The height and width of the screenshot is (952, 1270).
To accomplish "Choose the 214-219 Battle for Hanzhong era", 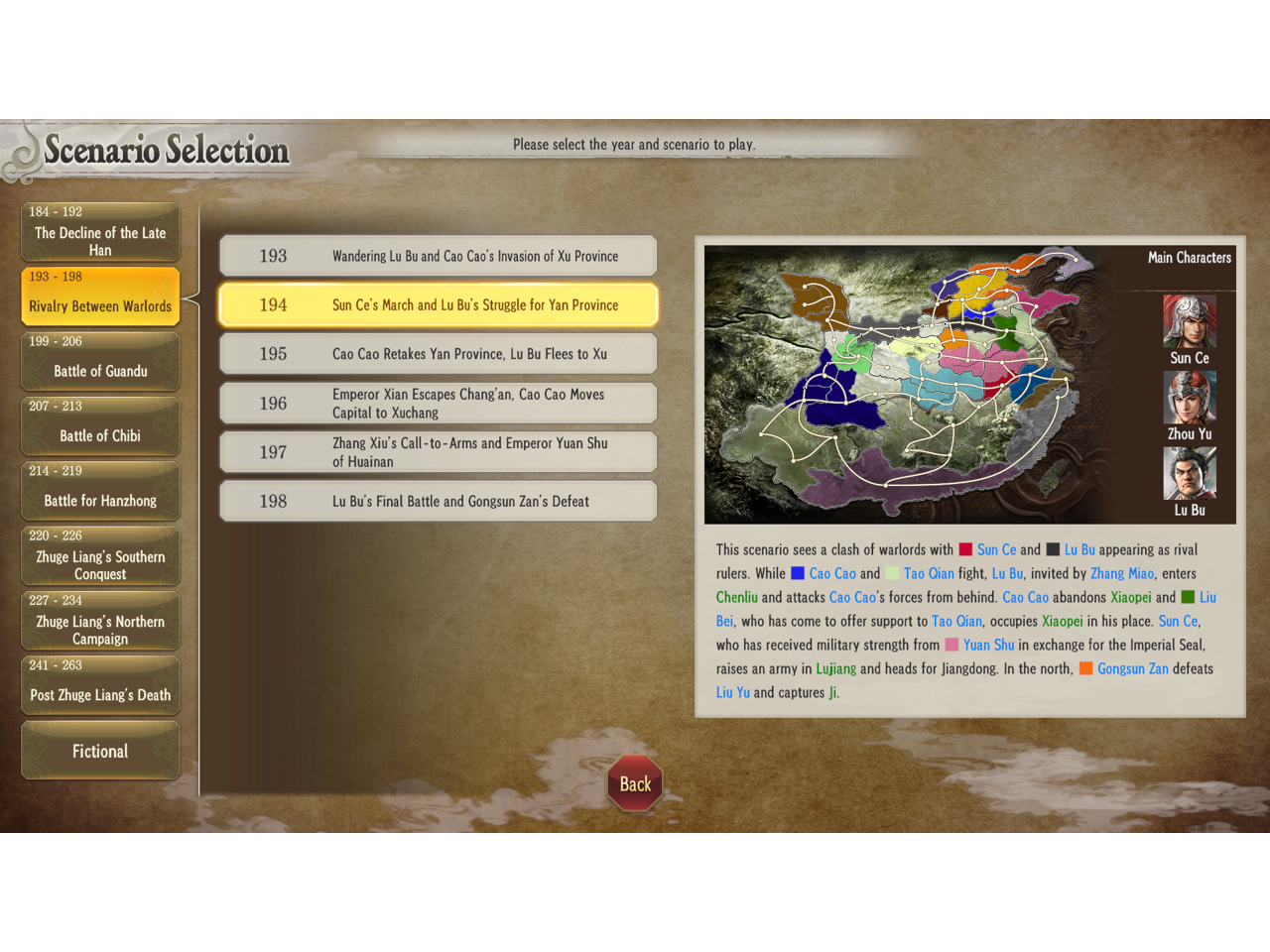I will coord(100,491).
